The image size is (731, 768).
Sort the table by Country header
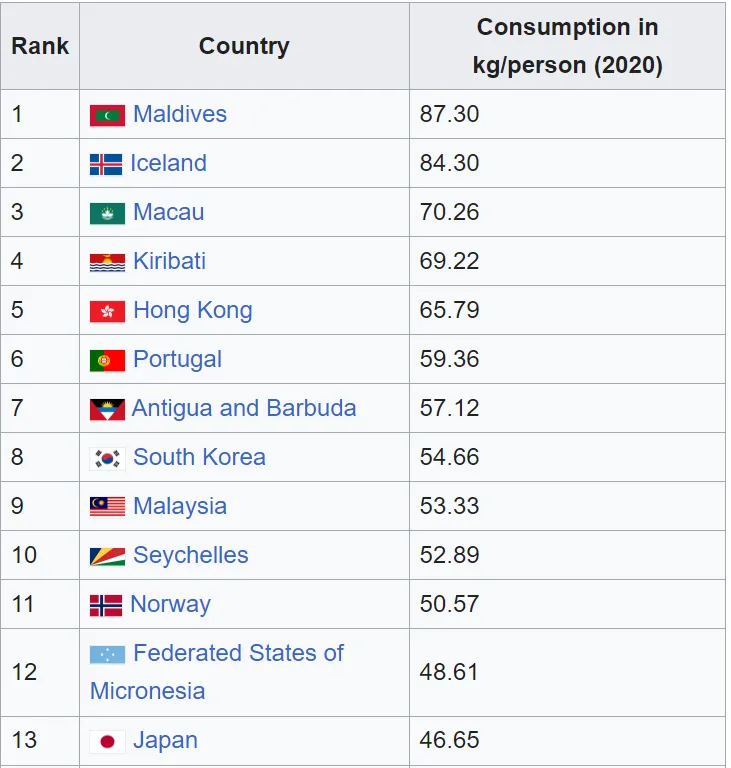[244, 46]
